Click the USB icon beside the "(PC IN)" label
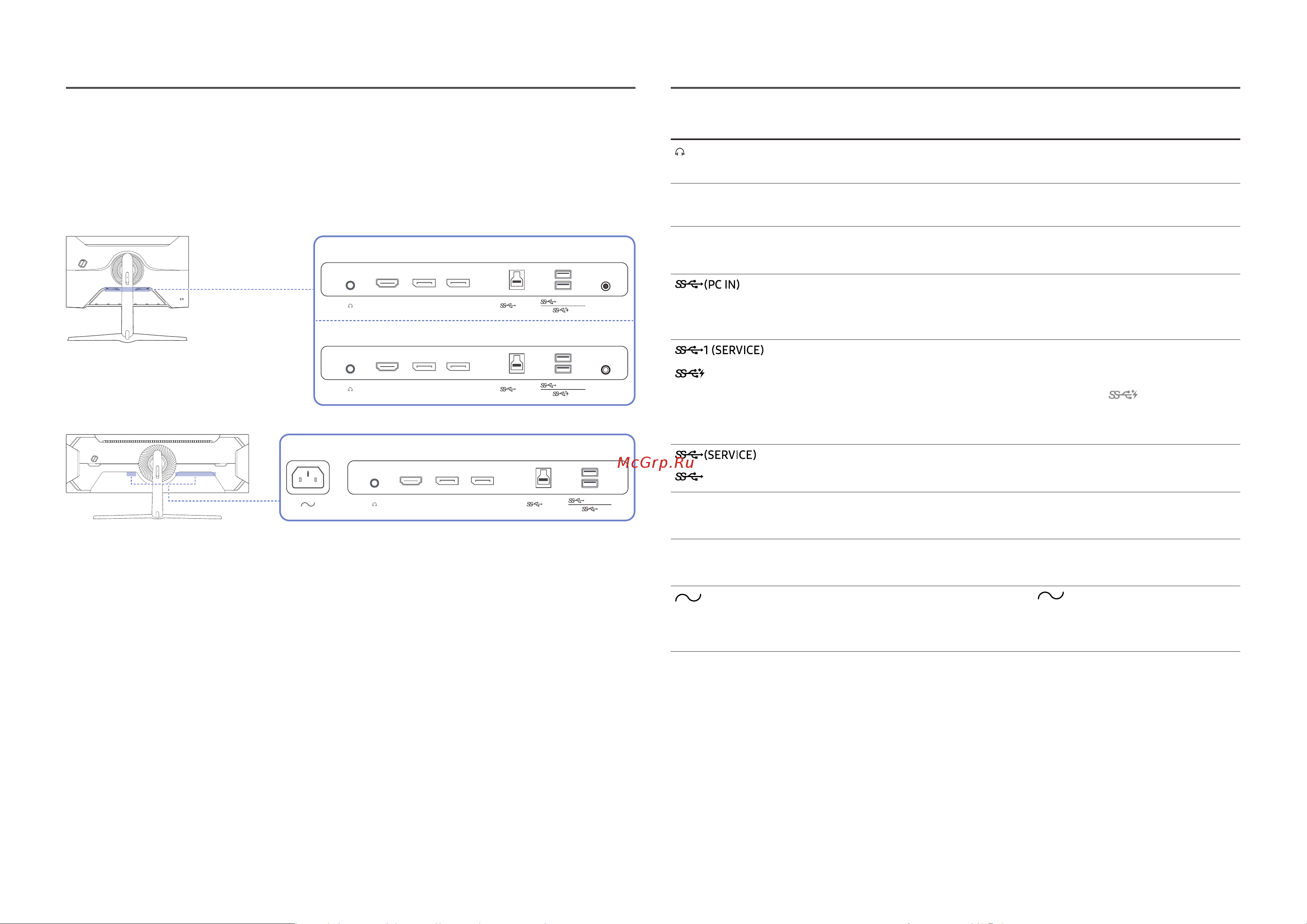 pos(689,284)
